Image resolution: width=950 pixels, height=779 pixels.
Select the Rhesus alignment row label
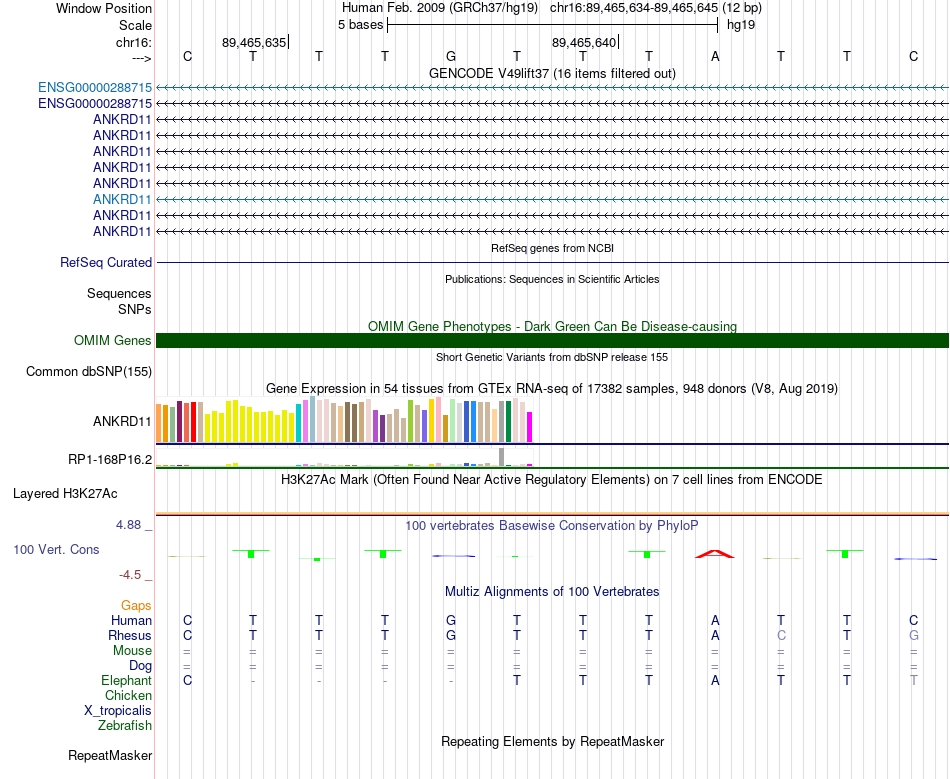tap(130, 635)
